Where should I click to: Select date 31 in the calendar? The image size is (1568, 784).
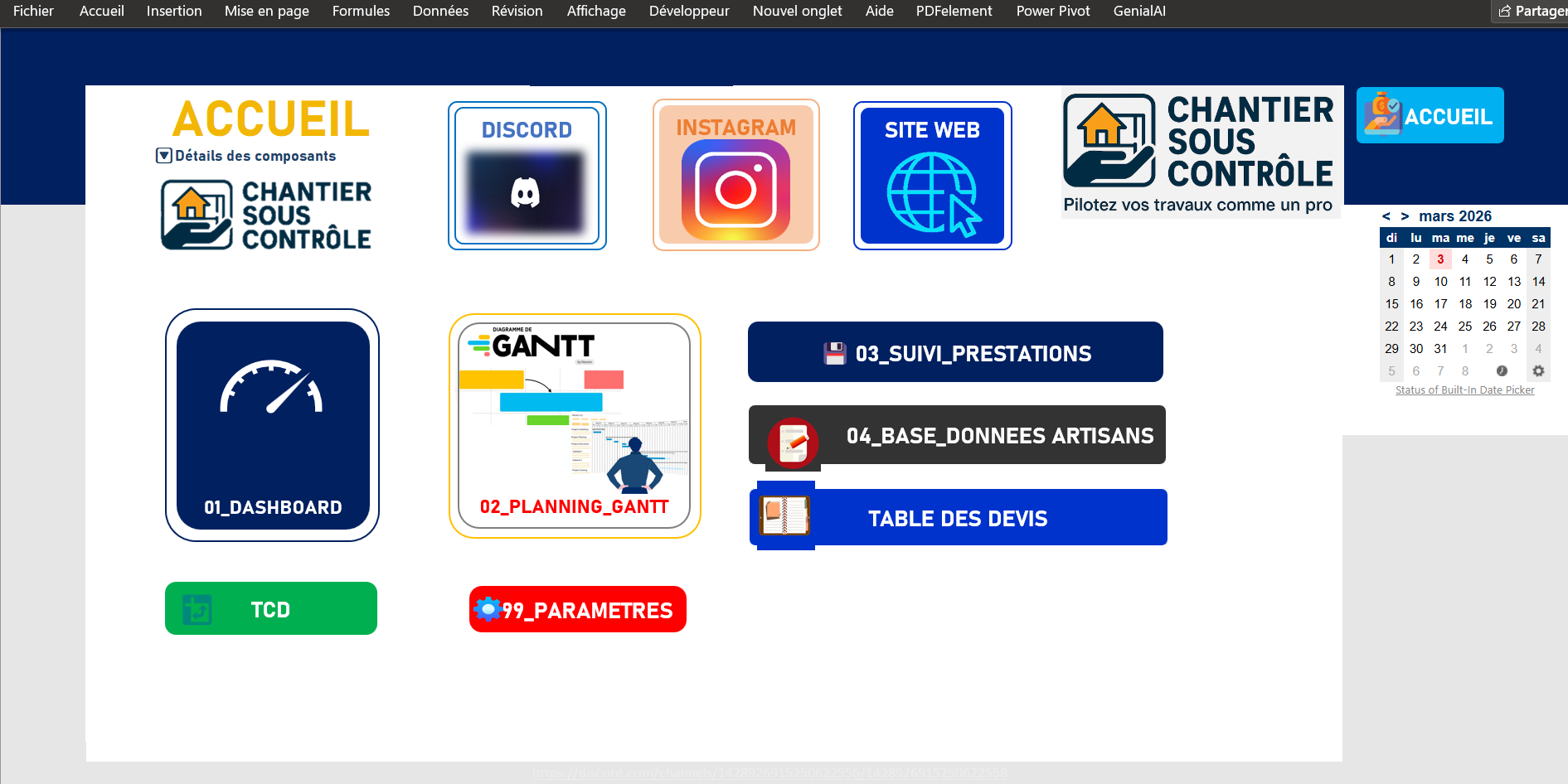pos(1440,349)
